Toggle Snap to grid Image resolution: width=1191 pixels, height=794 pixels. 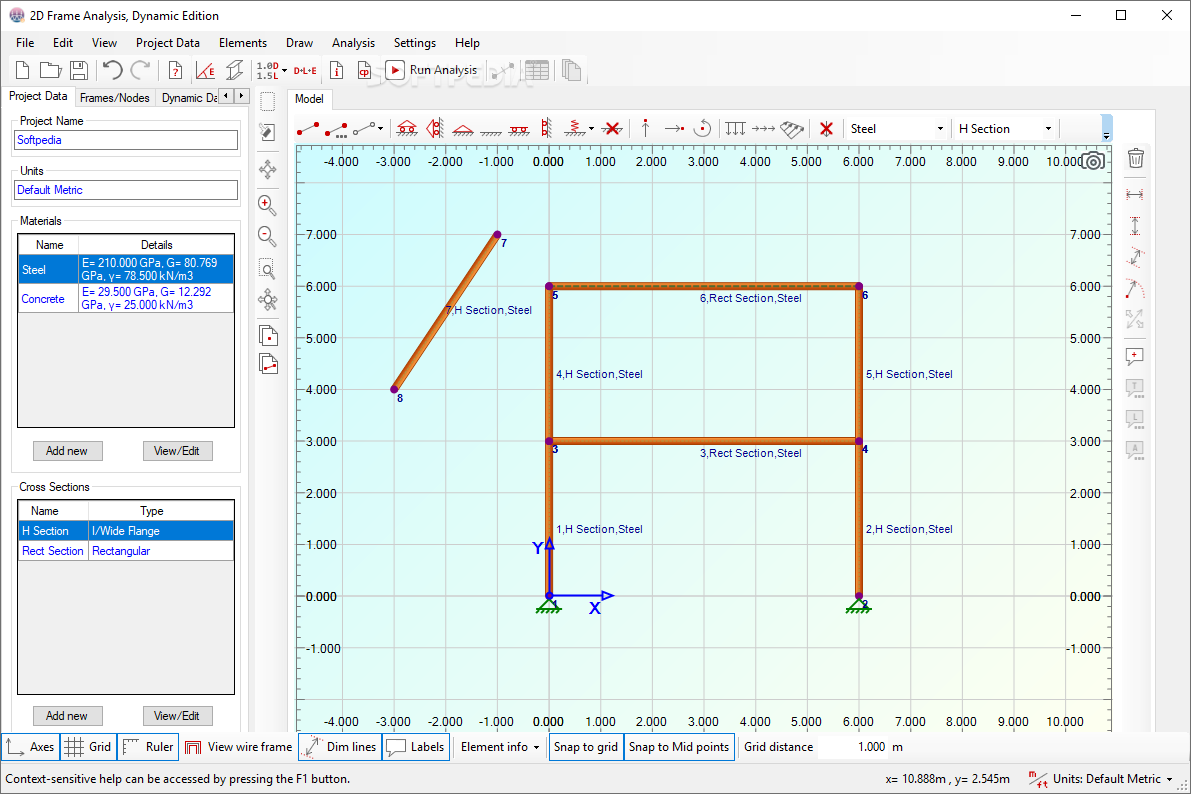pos(586,747)
